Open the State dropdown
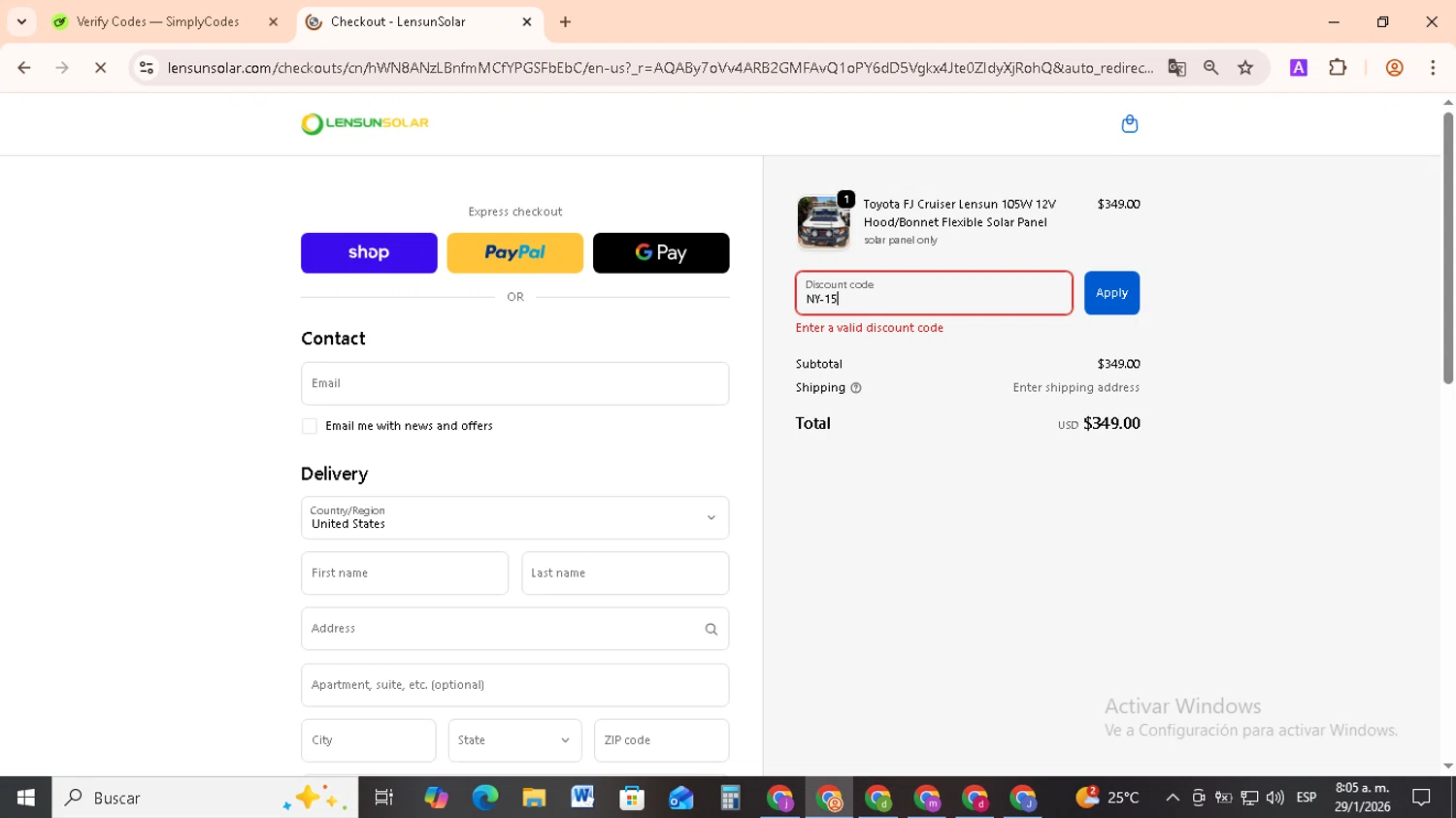The image size is (1456, 818). [x=515, y=740]
